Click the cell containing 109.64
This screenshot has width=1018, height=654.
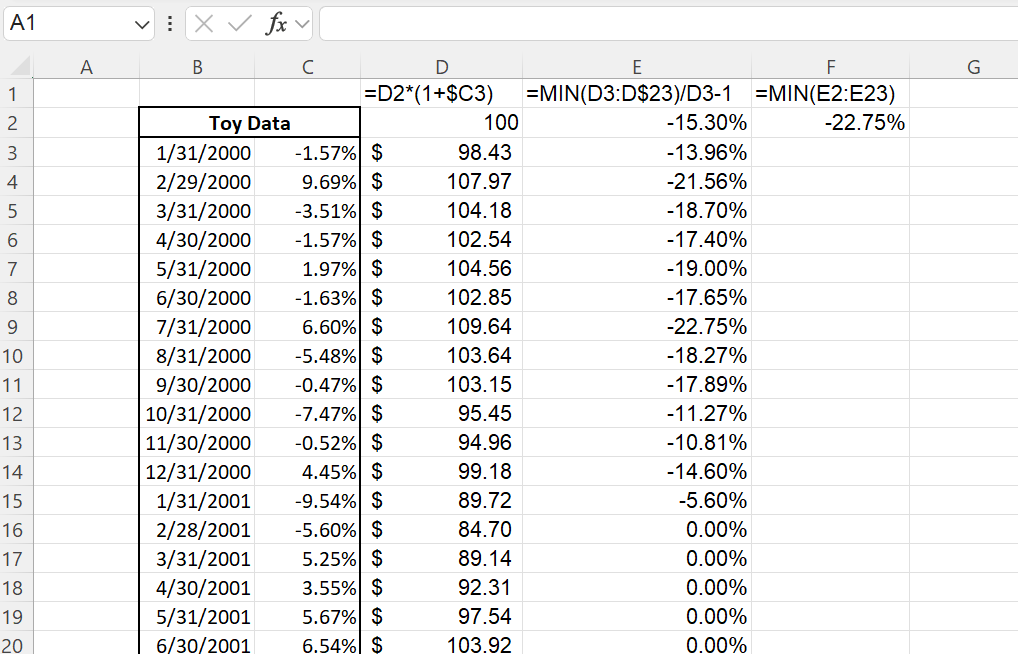[x=441, y=327]
